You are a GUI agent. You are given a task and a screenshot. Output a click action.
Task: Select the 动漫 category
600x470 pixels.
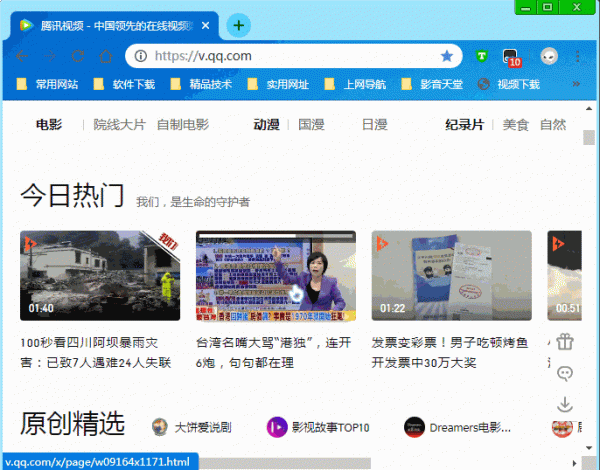coord(266,125)
